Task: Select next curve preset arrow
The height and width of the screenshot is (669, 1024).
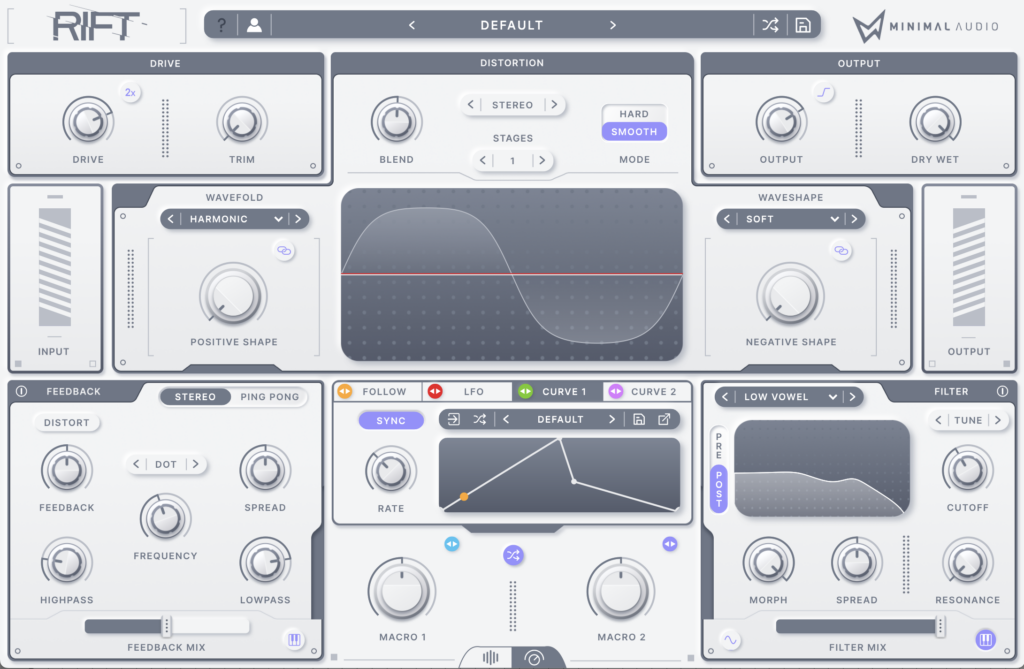Action: 612,419
